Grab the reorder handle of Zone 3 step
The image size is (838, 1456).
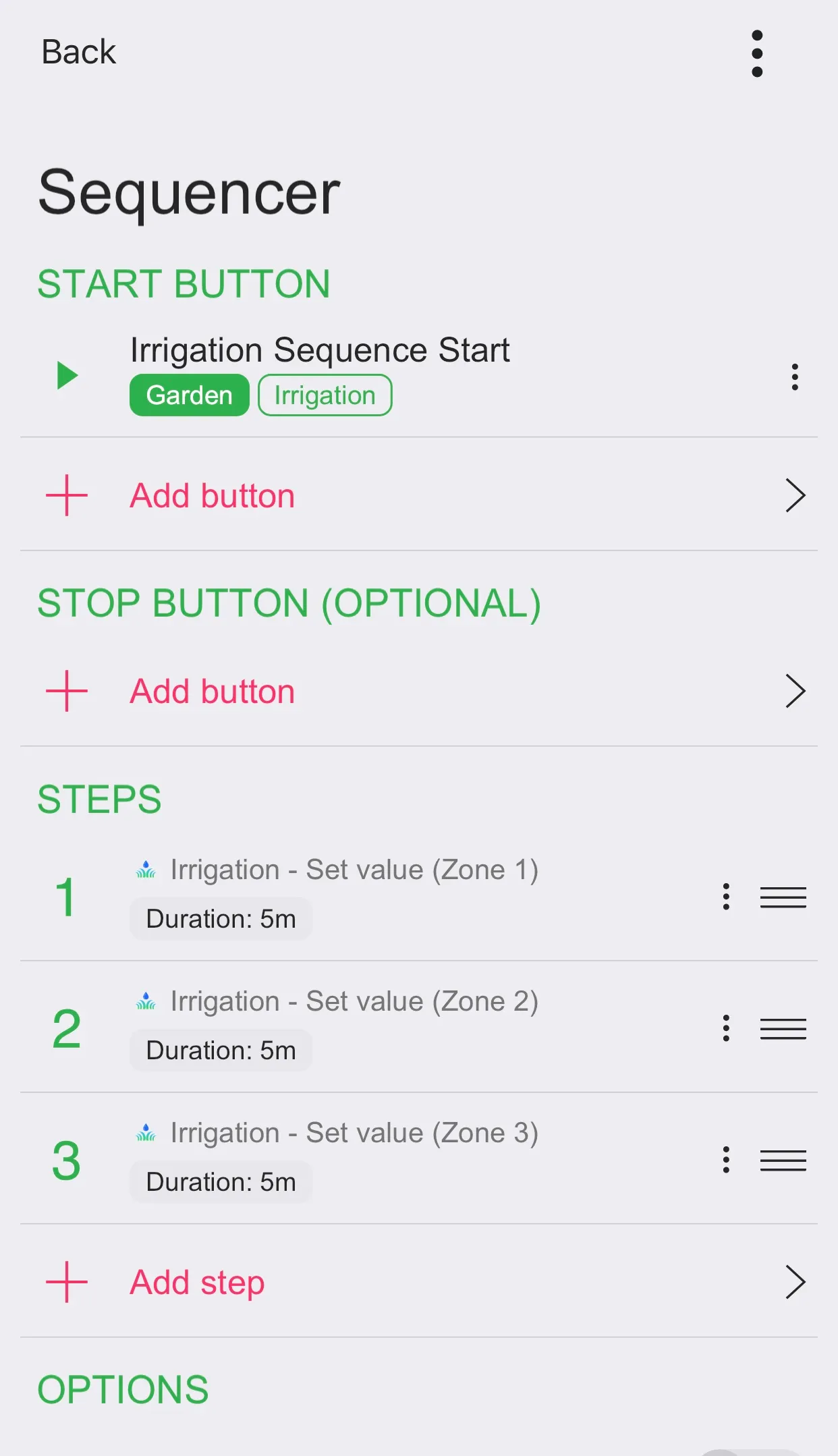coord(783,1160)
